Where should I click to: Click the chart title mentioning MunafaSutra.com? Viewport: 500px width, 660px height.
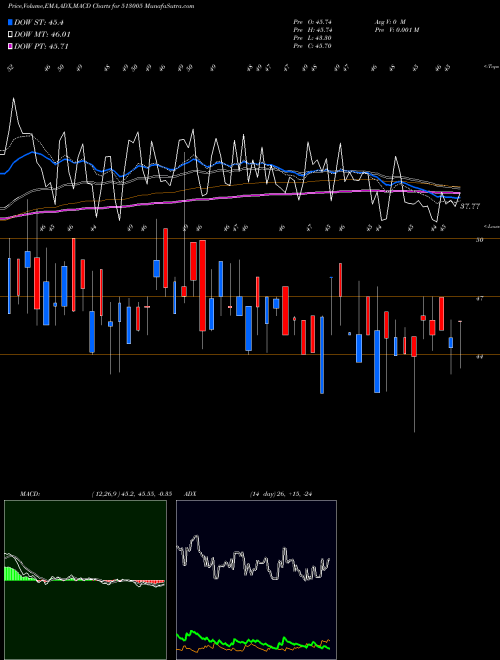coord(101,6)
